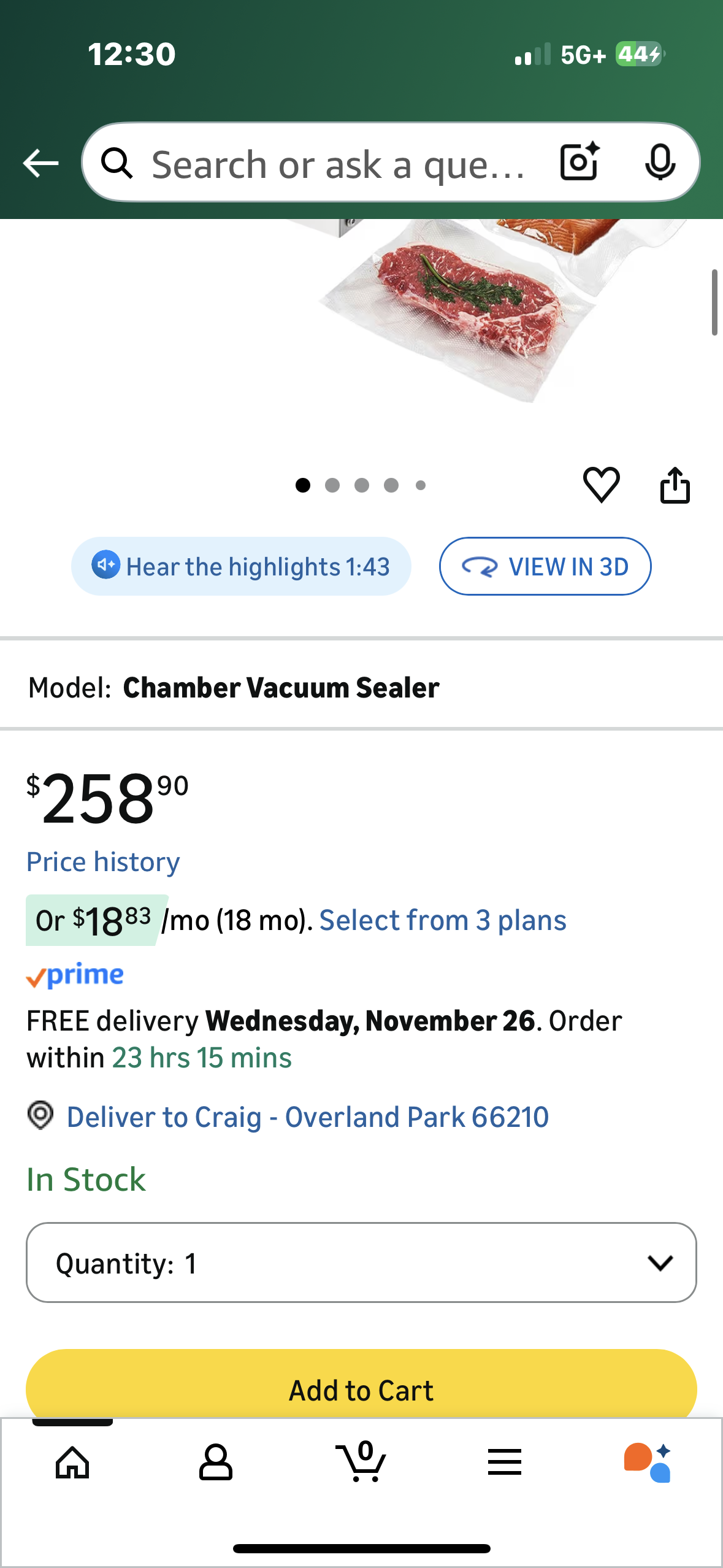Enable 3D view of the product

[545, 566]
